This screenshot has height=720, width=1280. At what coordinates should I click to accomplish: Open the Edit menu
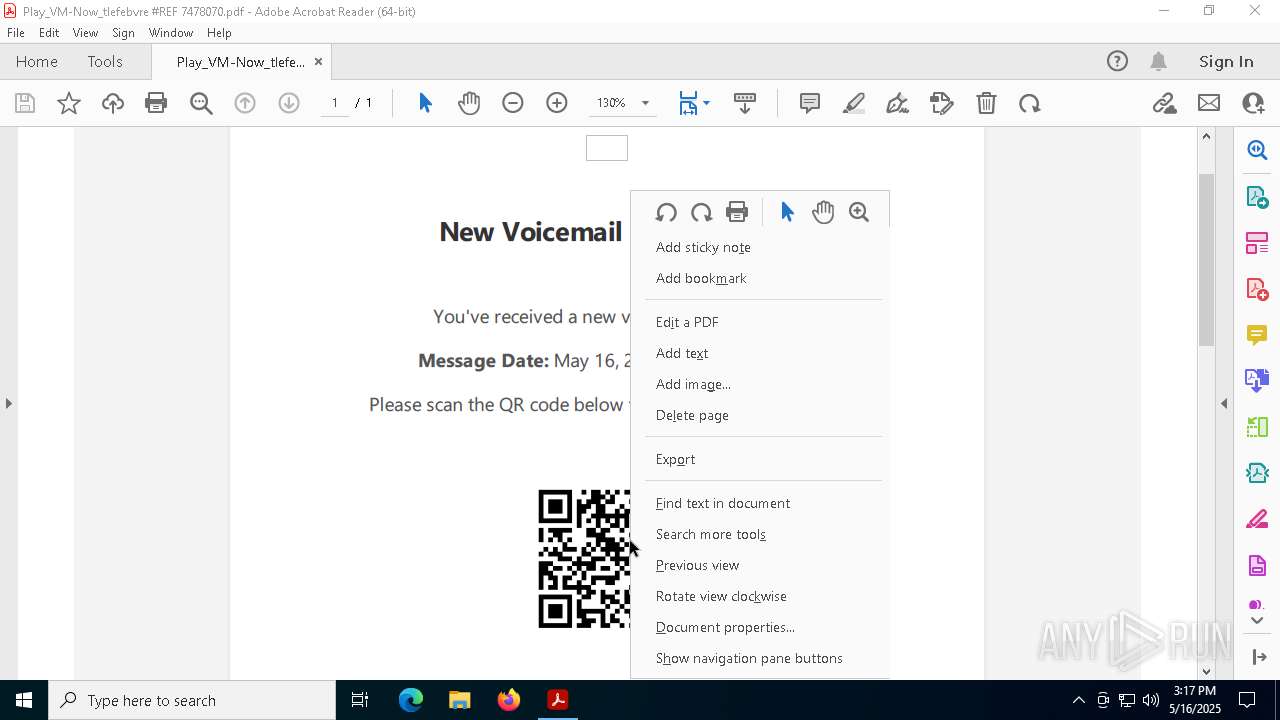coord(49,33)
